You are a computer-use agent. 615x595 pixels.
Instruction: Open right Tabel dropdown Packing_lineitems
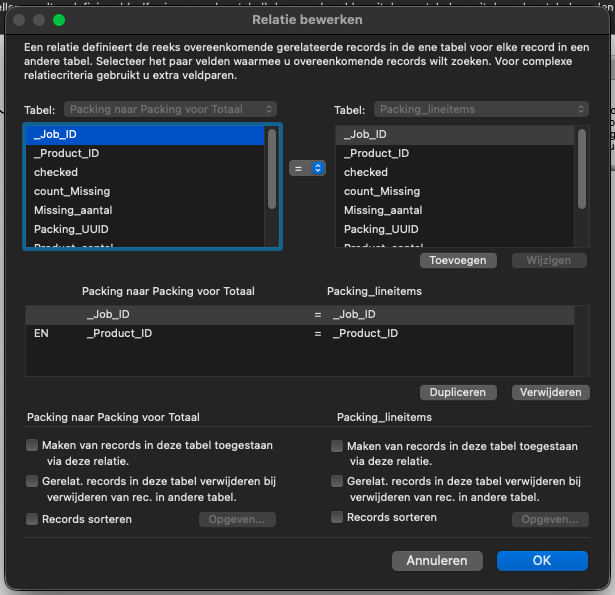pos(481,109)
